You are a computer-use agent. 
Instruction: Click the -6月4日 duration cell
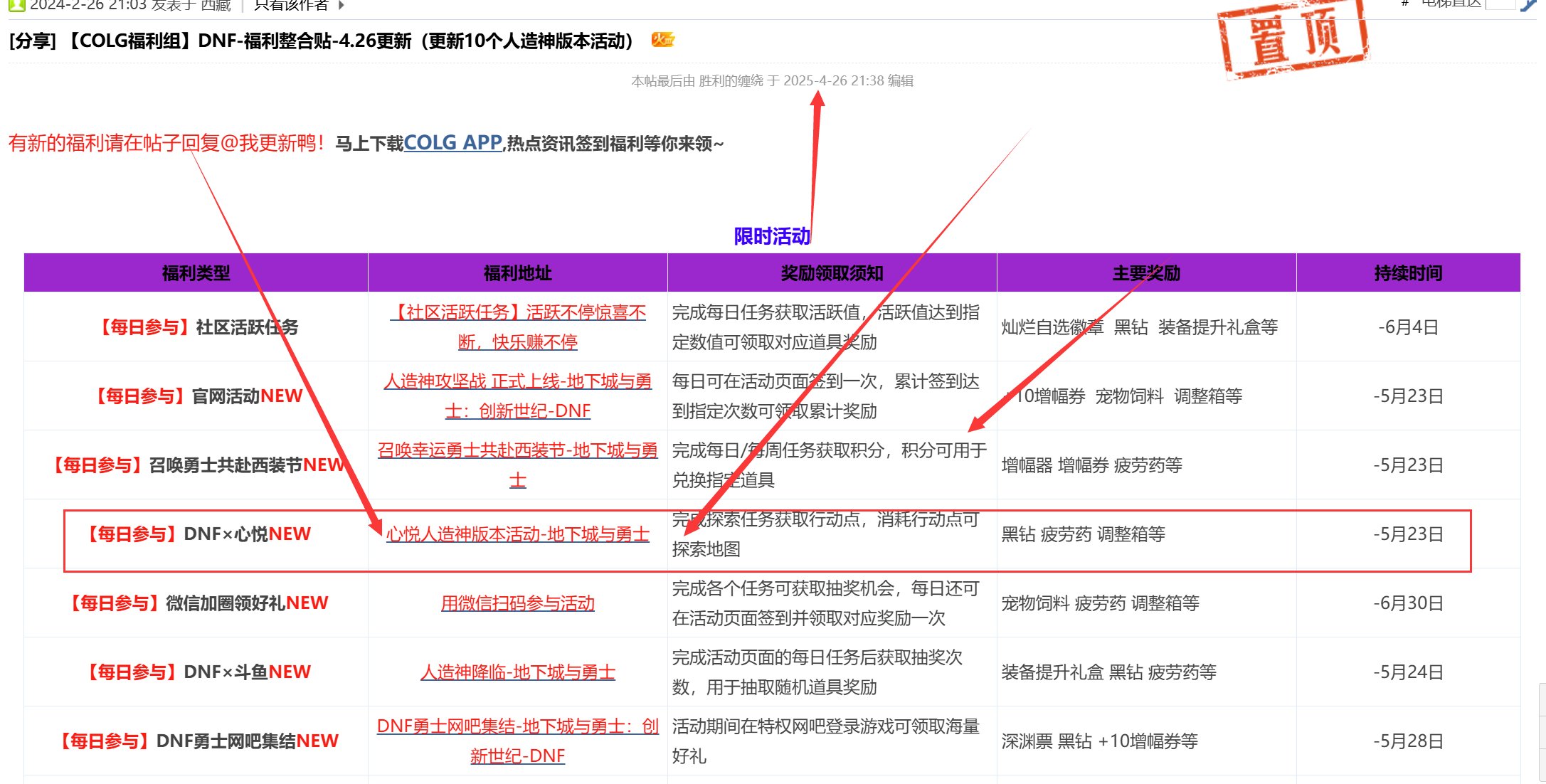[1409, 327]
